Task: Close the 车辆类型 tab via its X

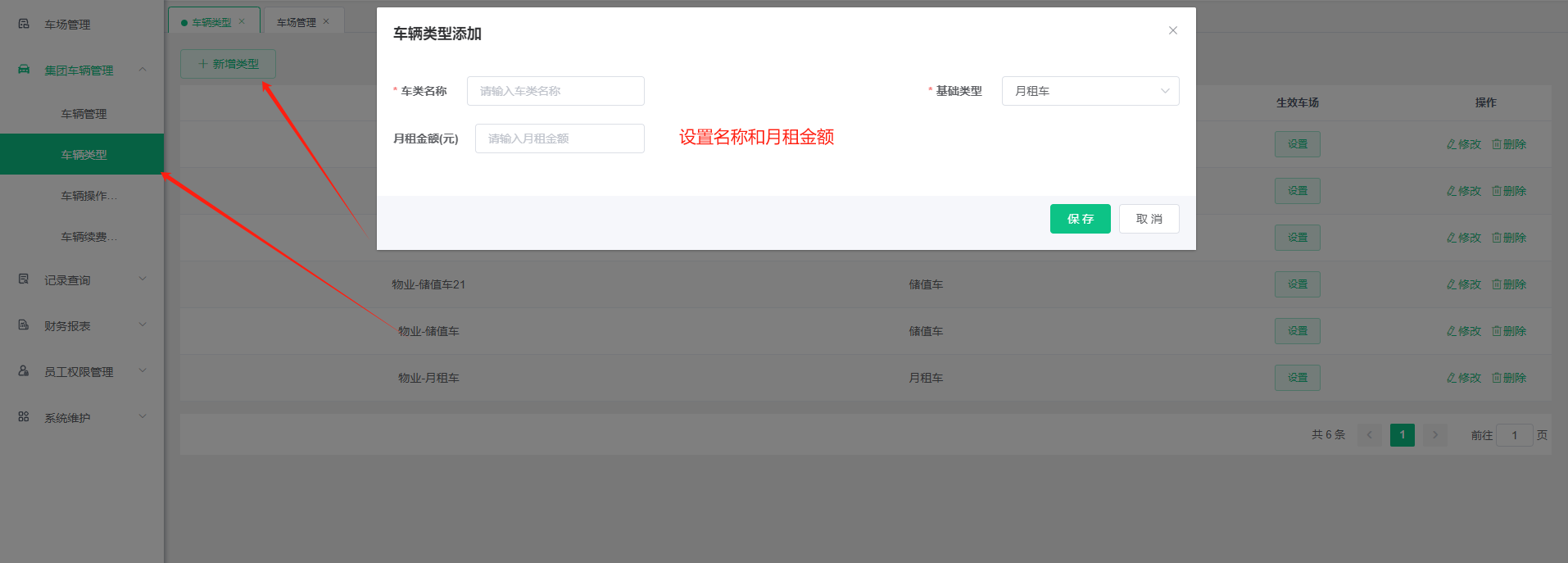Action: (242, 21)
